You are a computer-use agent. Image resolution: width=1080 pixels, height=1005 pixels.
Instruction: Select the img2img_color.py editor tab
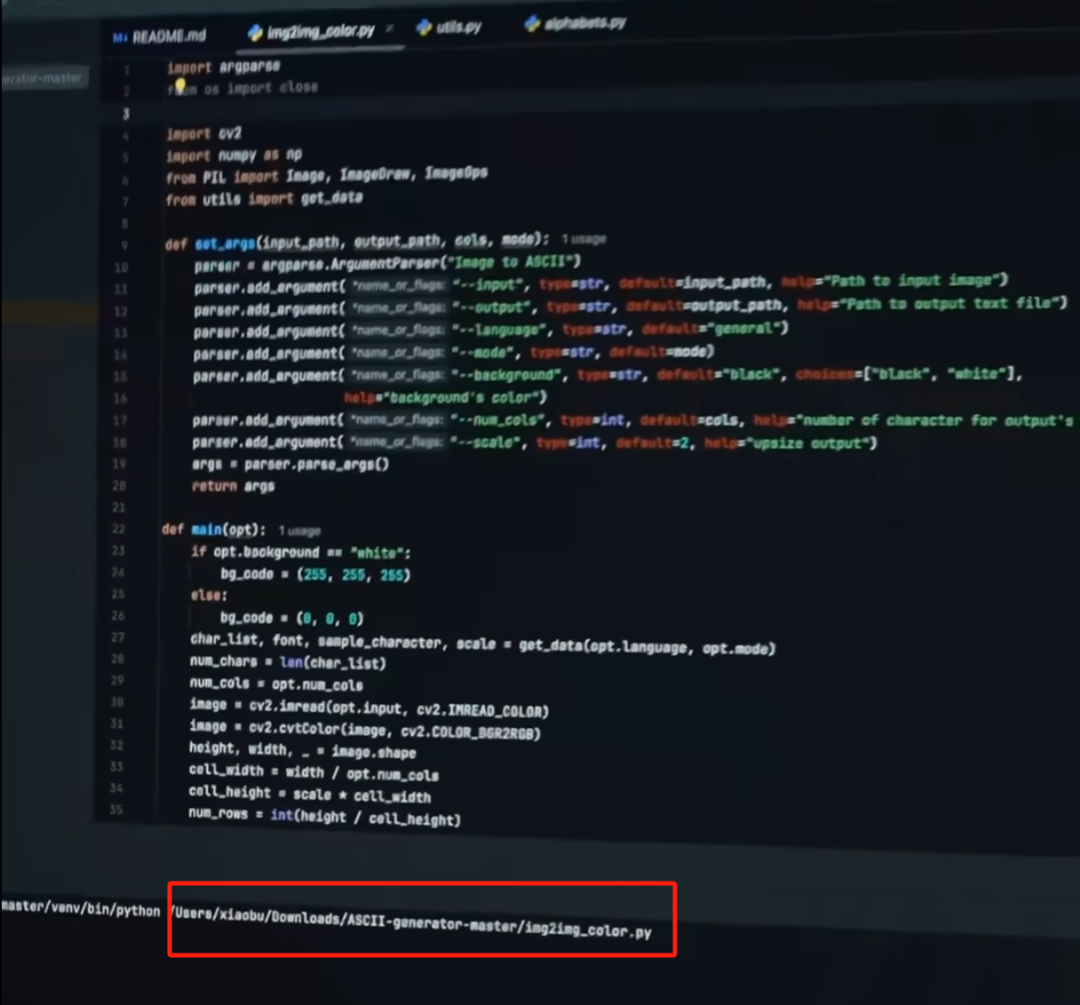pos(320,31)
